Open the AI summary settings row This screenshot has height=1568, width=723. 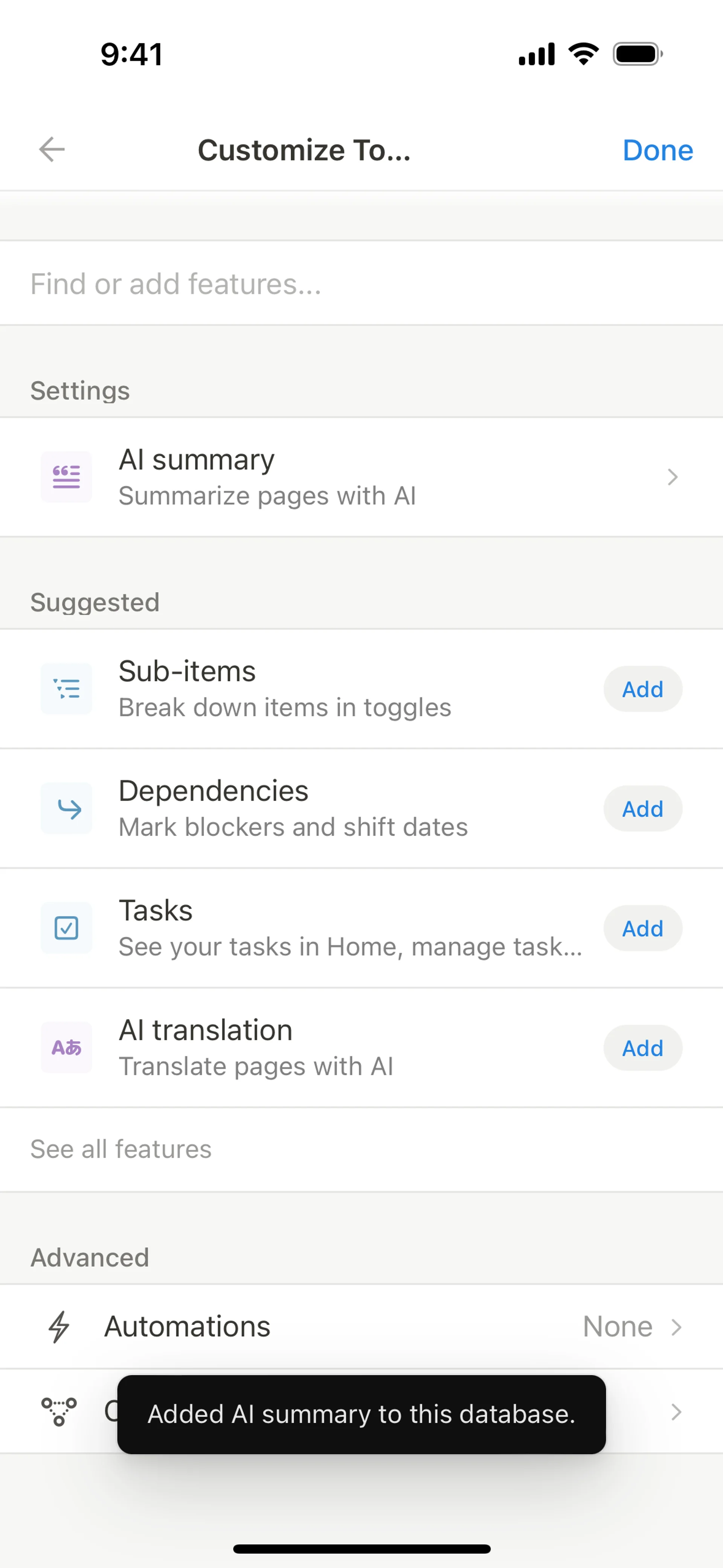coord(365,477)
